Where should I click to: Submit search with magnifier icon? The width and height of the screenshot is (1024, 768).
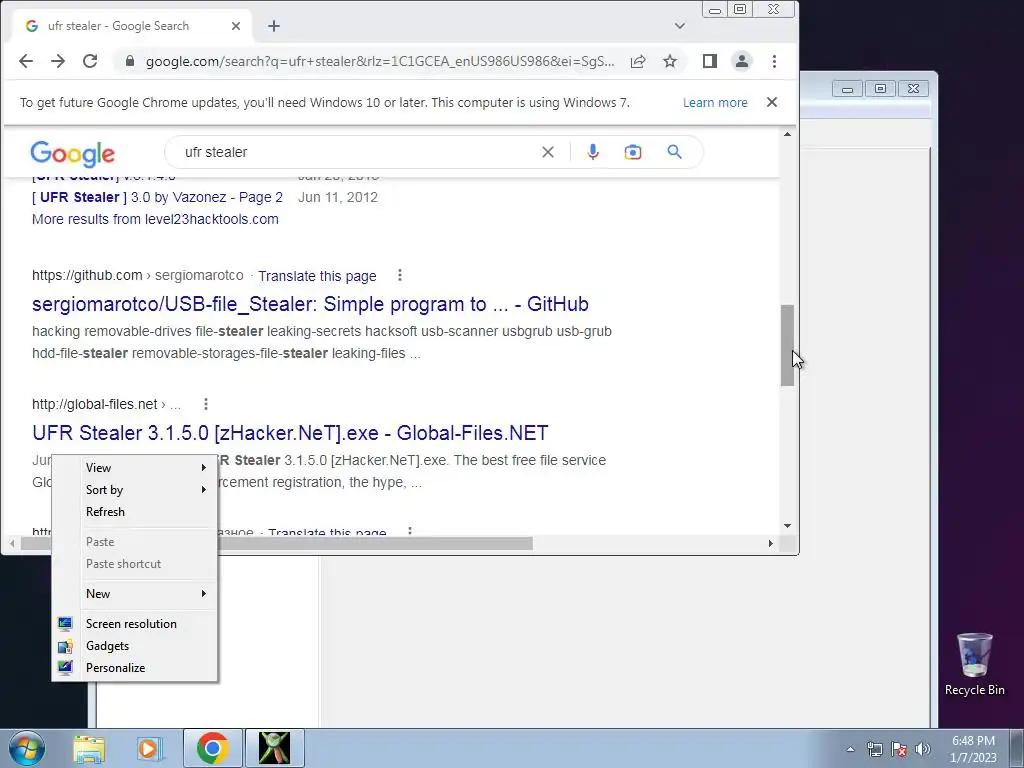pyautogui.click(x=675, y=152)
